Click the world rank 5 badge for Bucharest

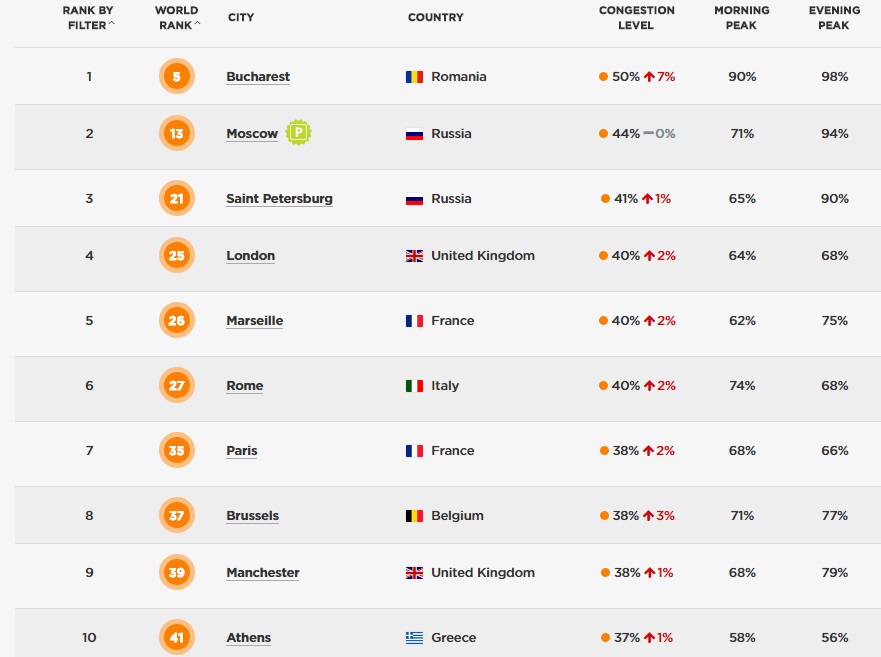point(176,77)
